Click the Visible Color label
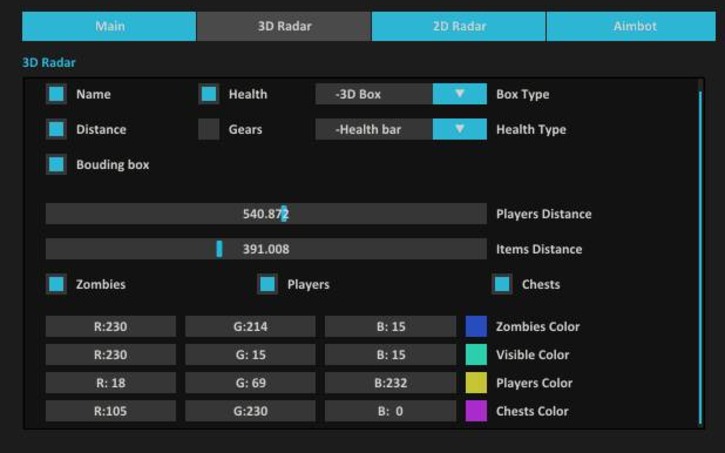 pos(533,355)
